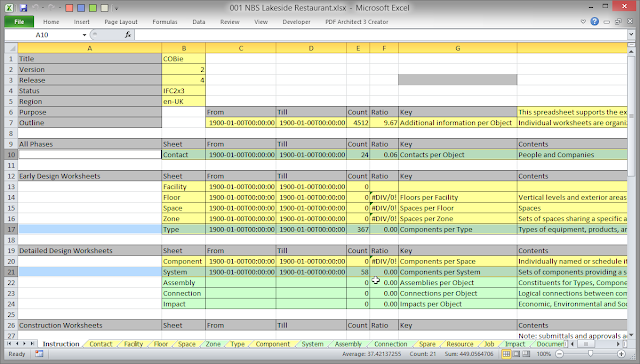
Task: Minimize the workbook window inside Excel
Action: [607, 22]
